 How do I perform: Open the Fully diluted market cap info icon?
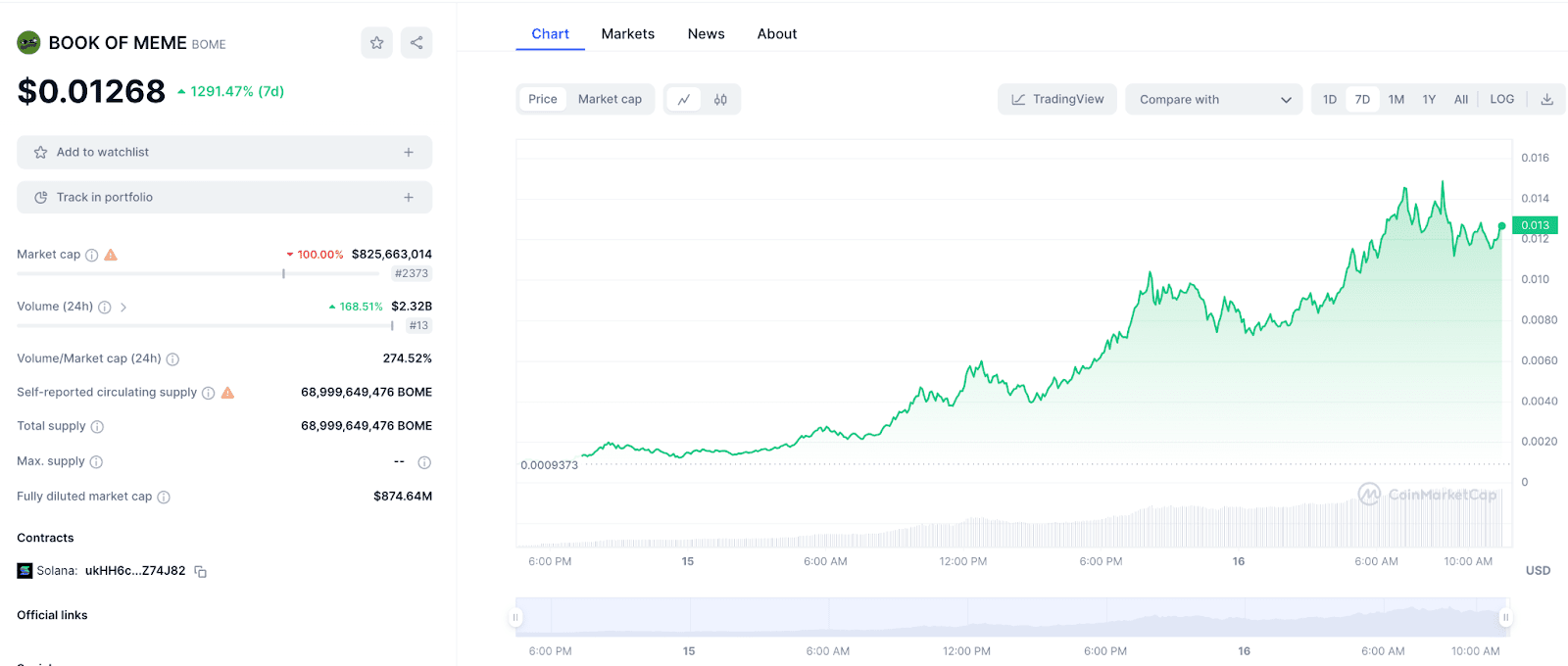(x=164, y=498)
